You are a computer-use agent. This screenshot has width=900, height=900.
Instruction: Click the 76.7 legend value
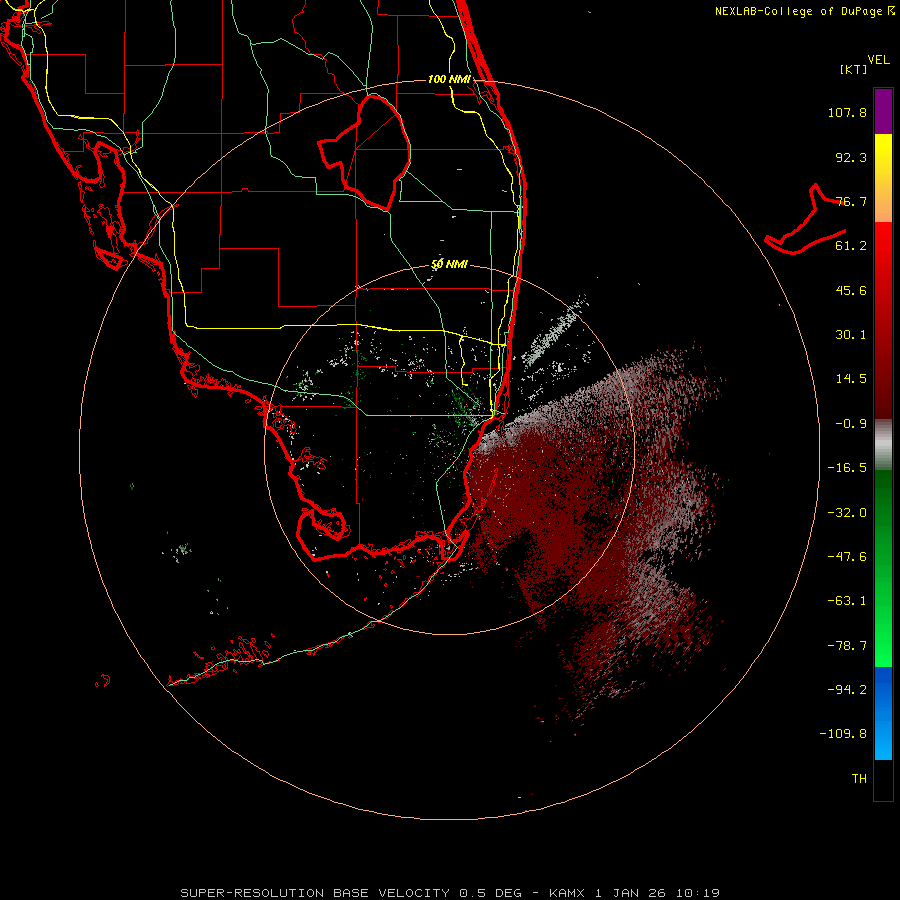pyautogui.click(x=851, y=201)
